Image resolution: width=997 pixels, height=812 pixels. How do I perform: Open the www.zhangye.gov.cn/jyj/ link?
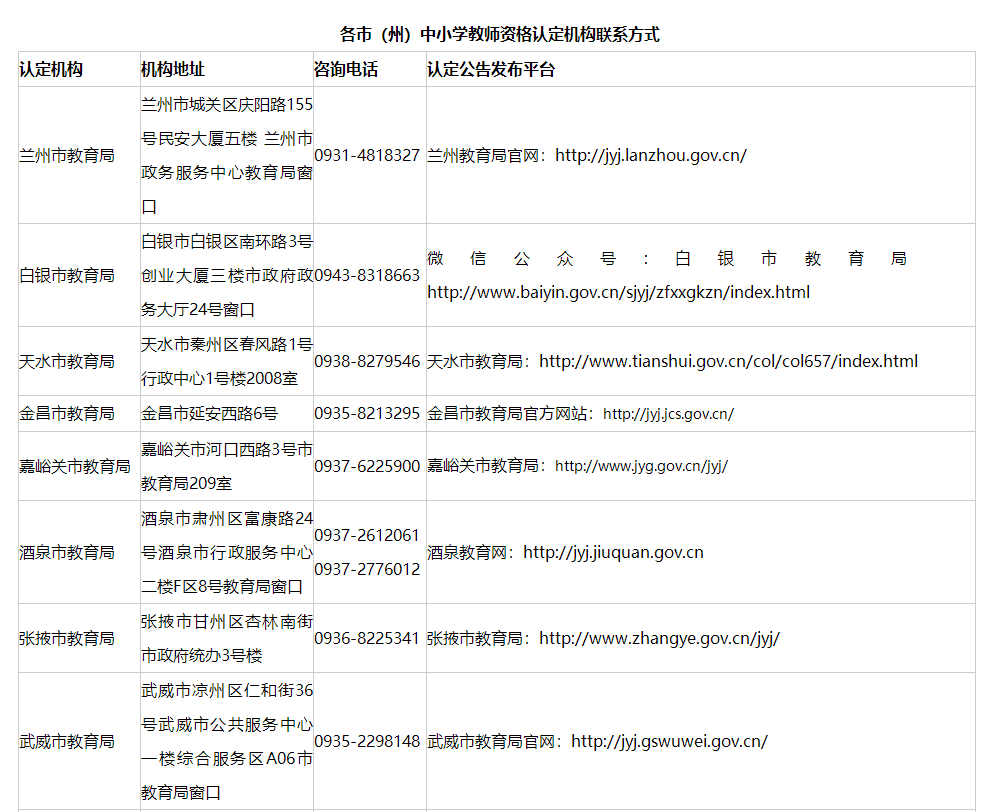(659, 638)
